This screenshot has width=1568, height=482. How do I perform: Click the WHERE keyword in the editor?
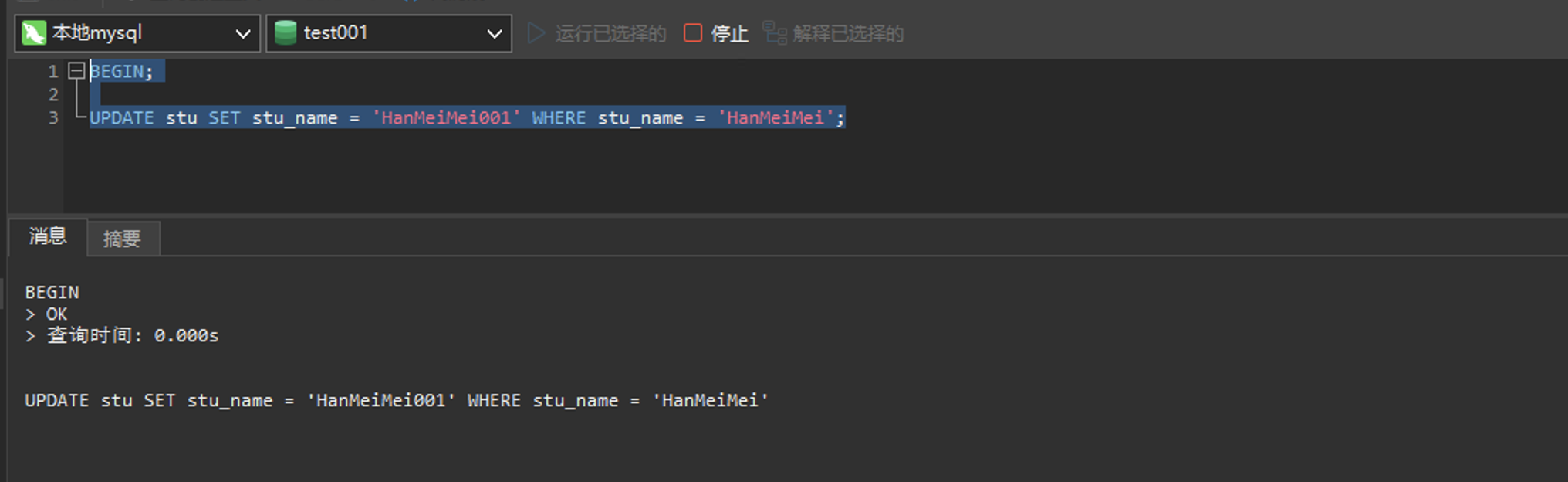tap(559, 118)
